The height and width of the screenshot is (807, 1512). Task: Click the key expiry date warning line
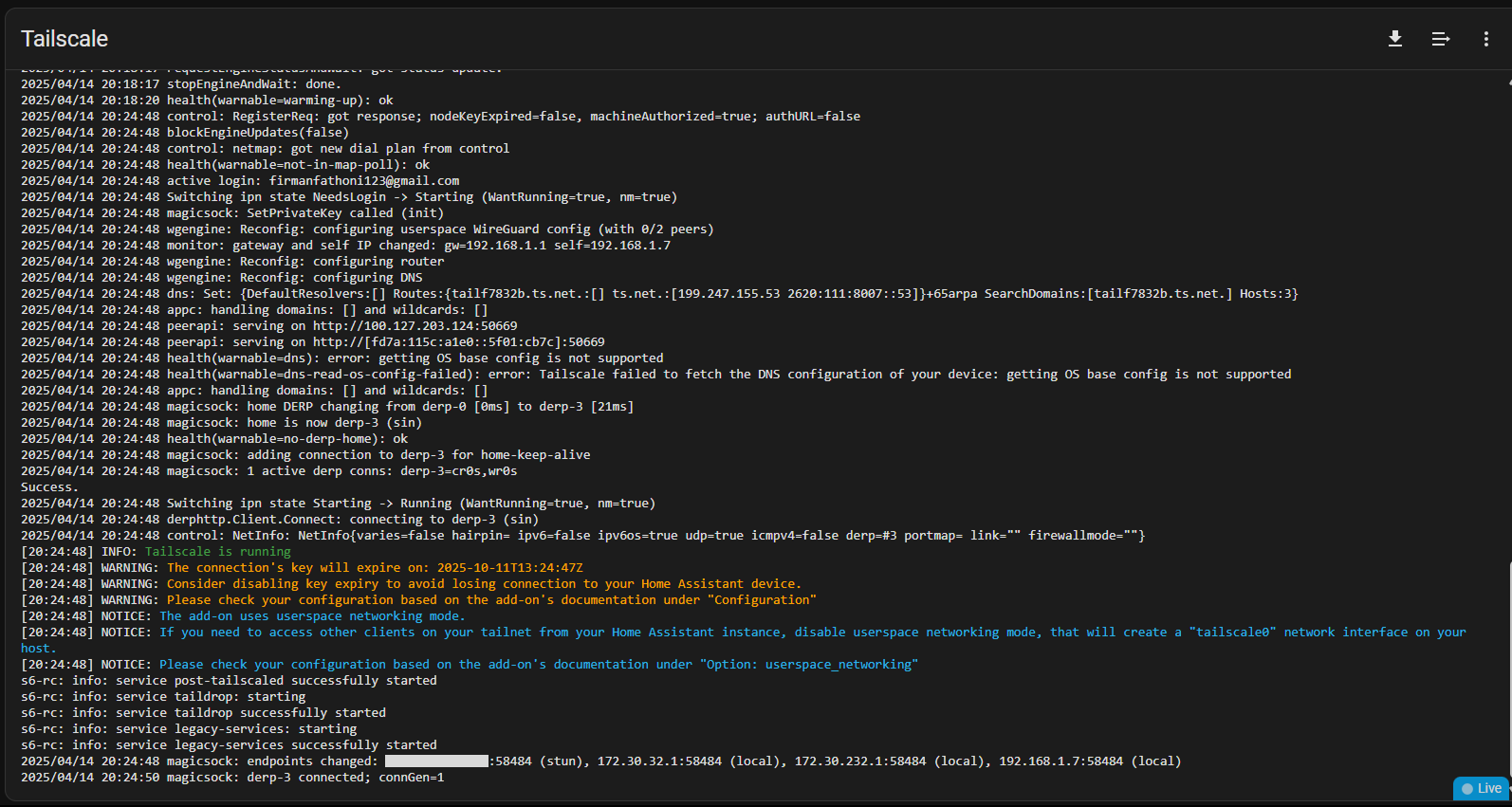375,568
